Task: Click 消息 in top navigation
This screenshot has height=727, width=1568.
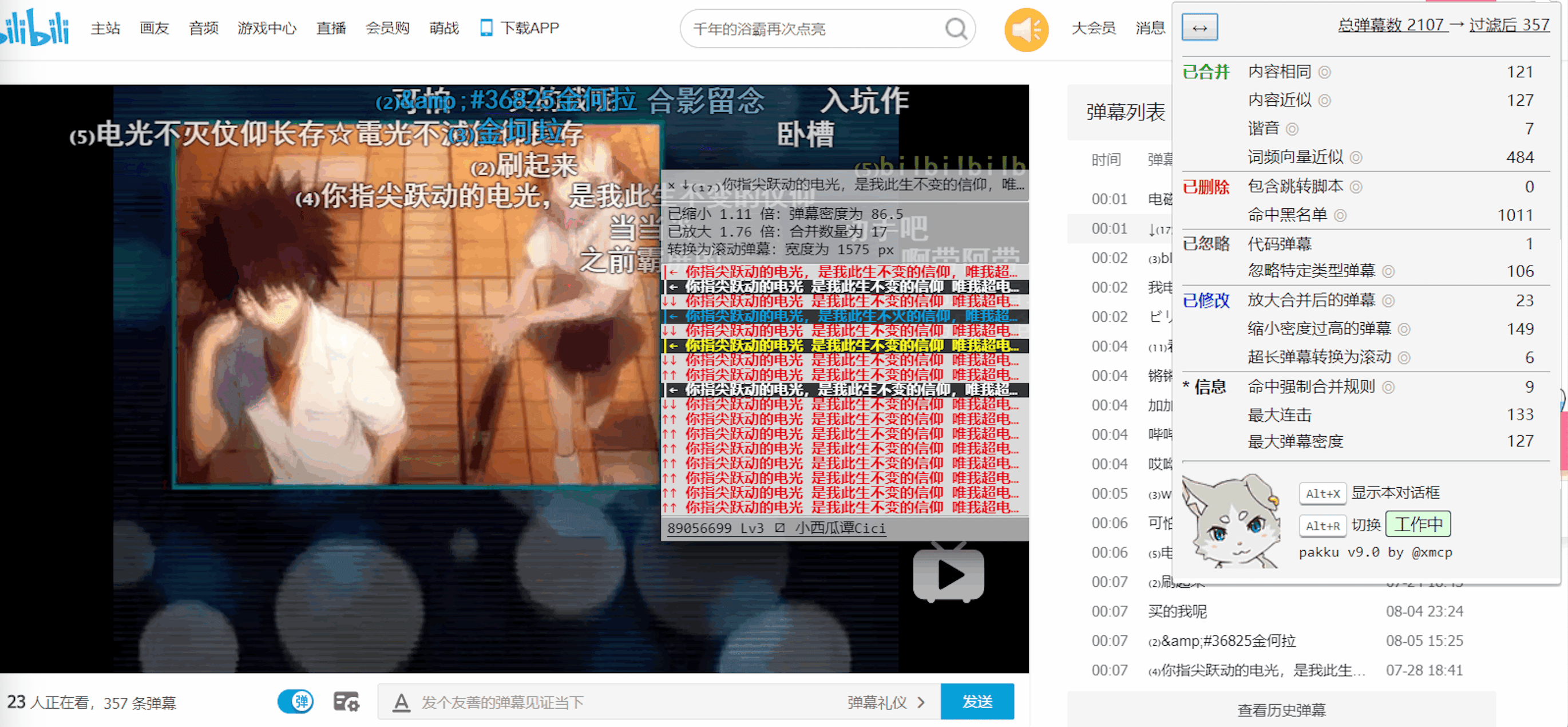Action: pyautogui.click(x=1149, y=28)
